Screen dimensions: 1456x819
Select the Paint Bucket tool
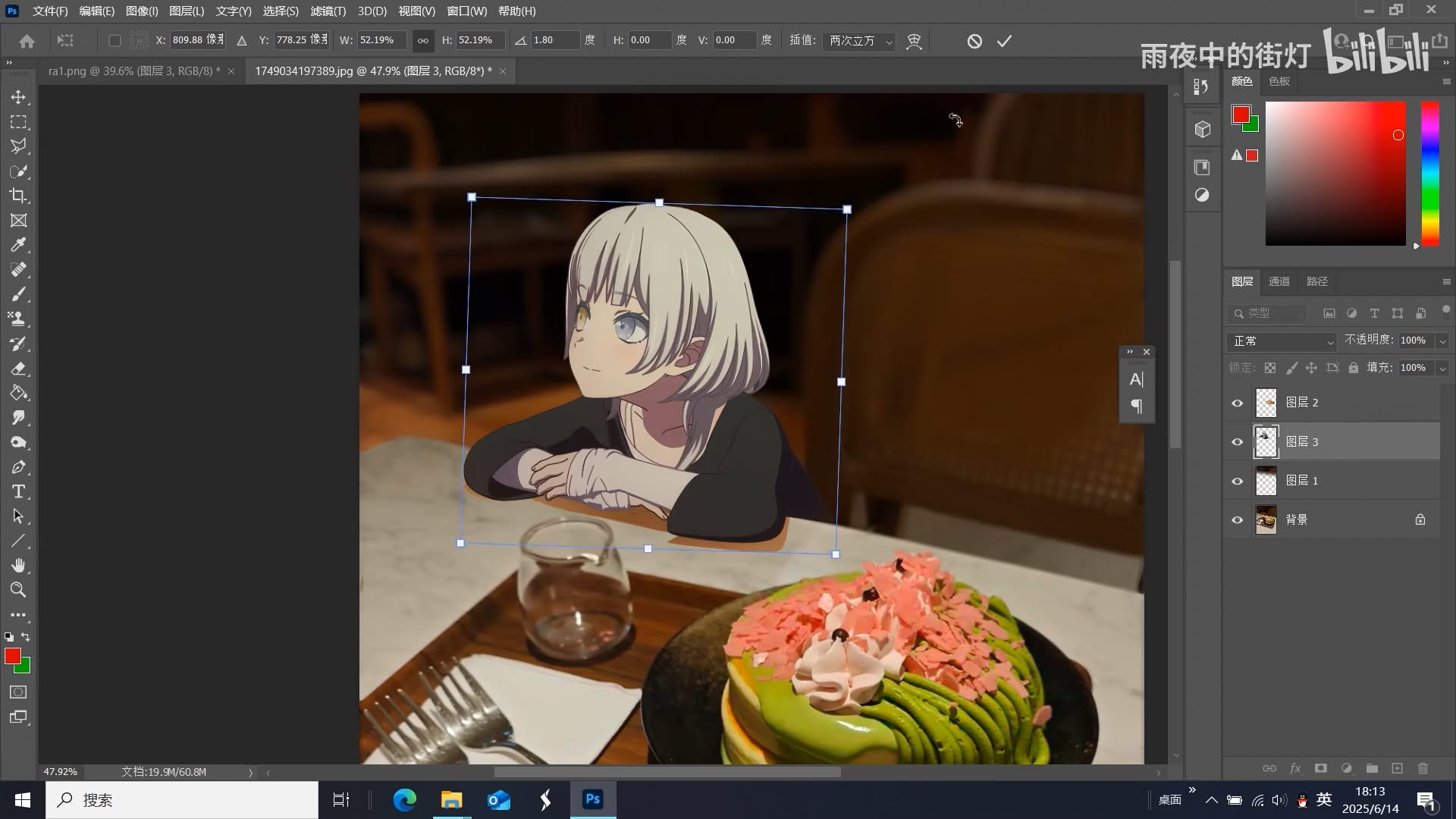click(18, 393)
